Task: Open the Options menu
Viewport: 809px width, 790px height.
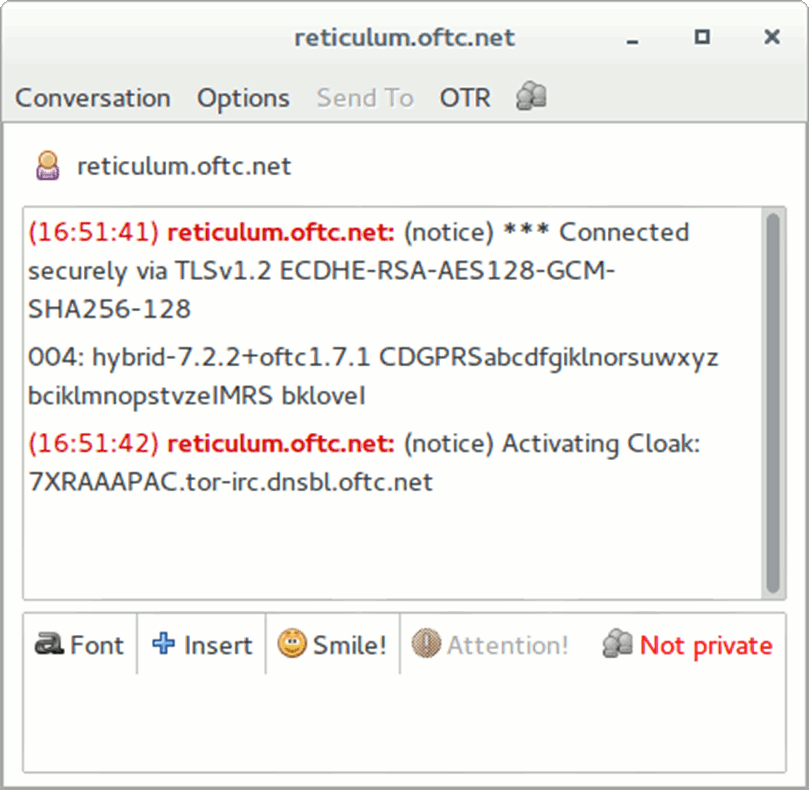Action: coord(243,98)
